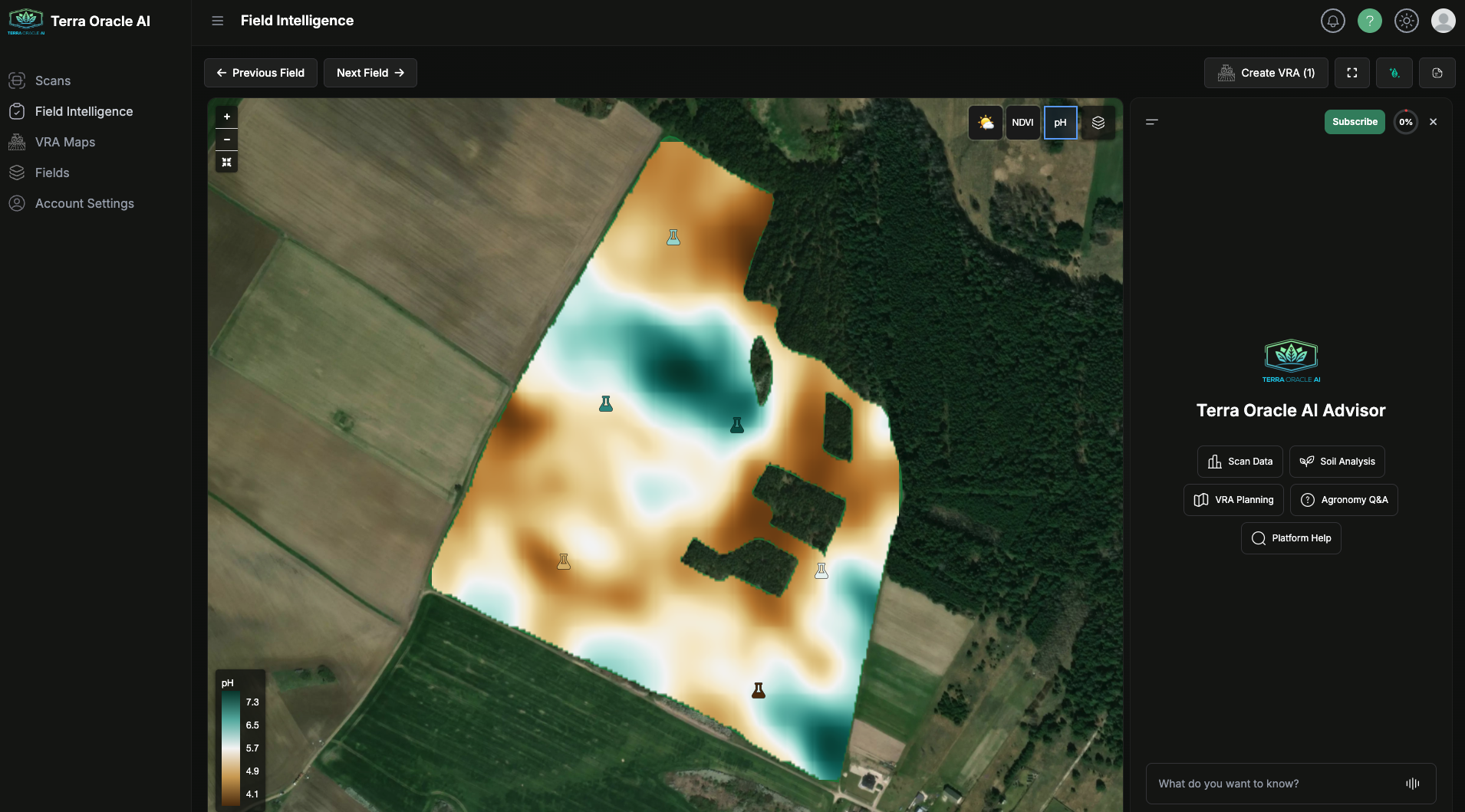Deselect the pH overlay
Image resolution: width=1465 pixels, height=812 pixels.
[1060, 122]
